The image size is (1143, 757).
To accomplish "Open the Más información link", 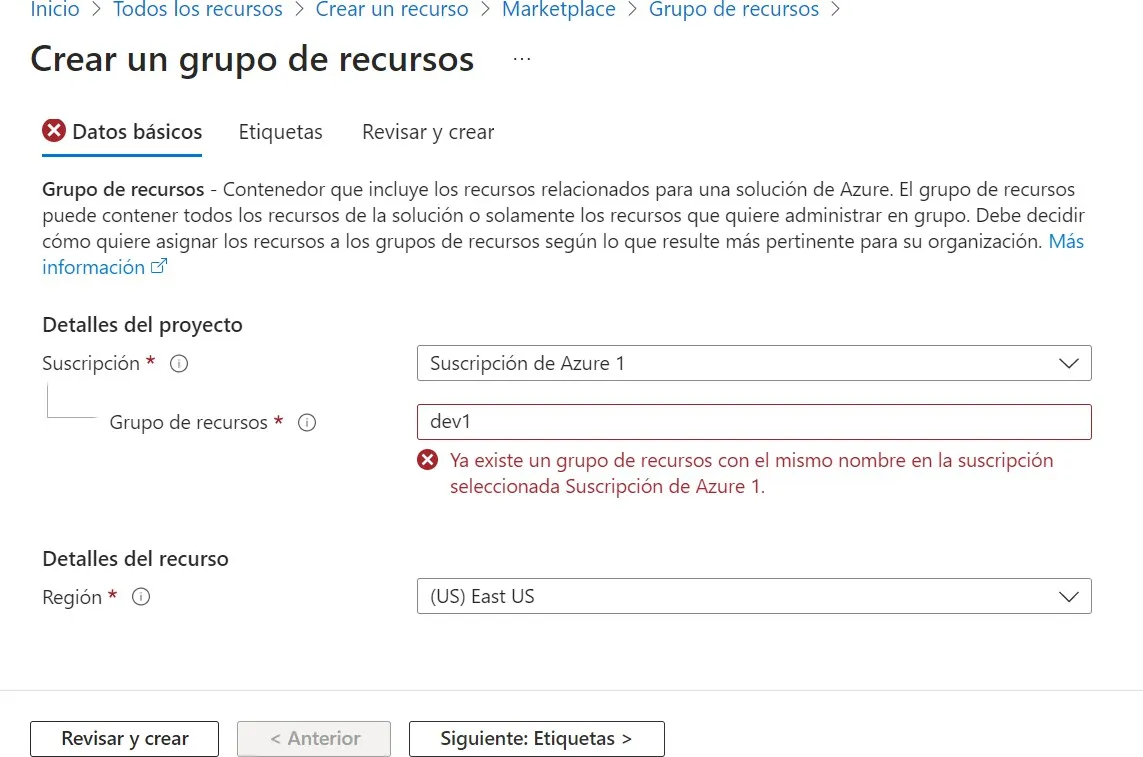I will [x=1066, y=242].
